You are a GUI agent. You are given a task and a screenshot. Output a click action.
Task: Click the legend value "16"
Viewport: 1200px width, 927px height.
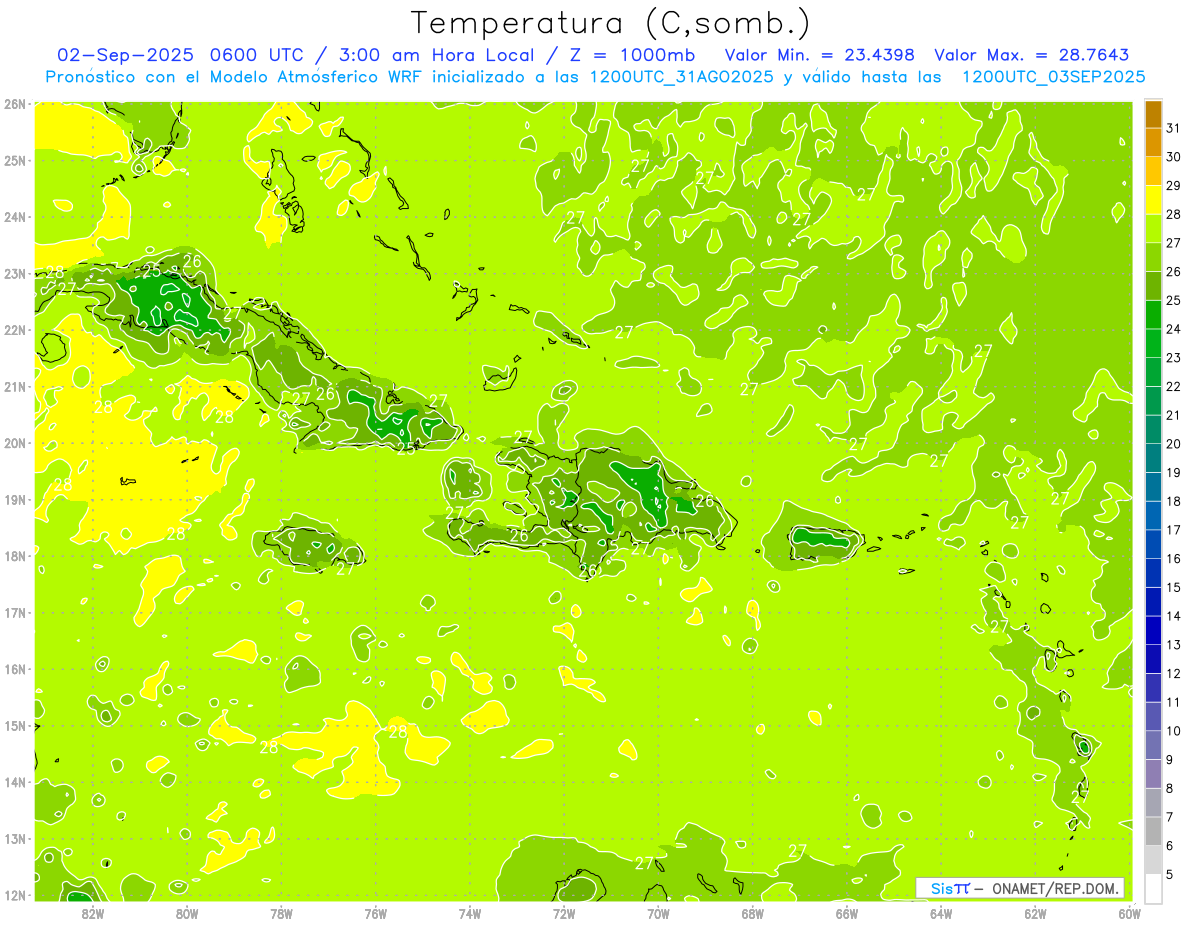(x=1174, y=559)
